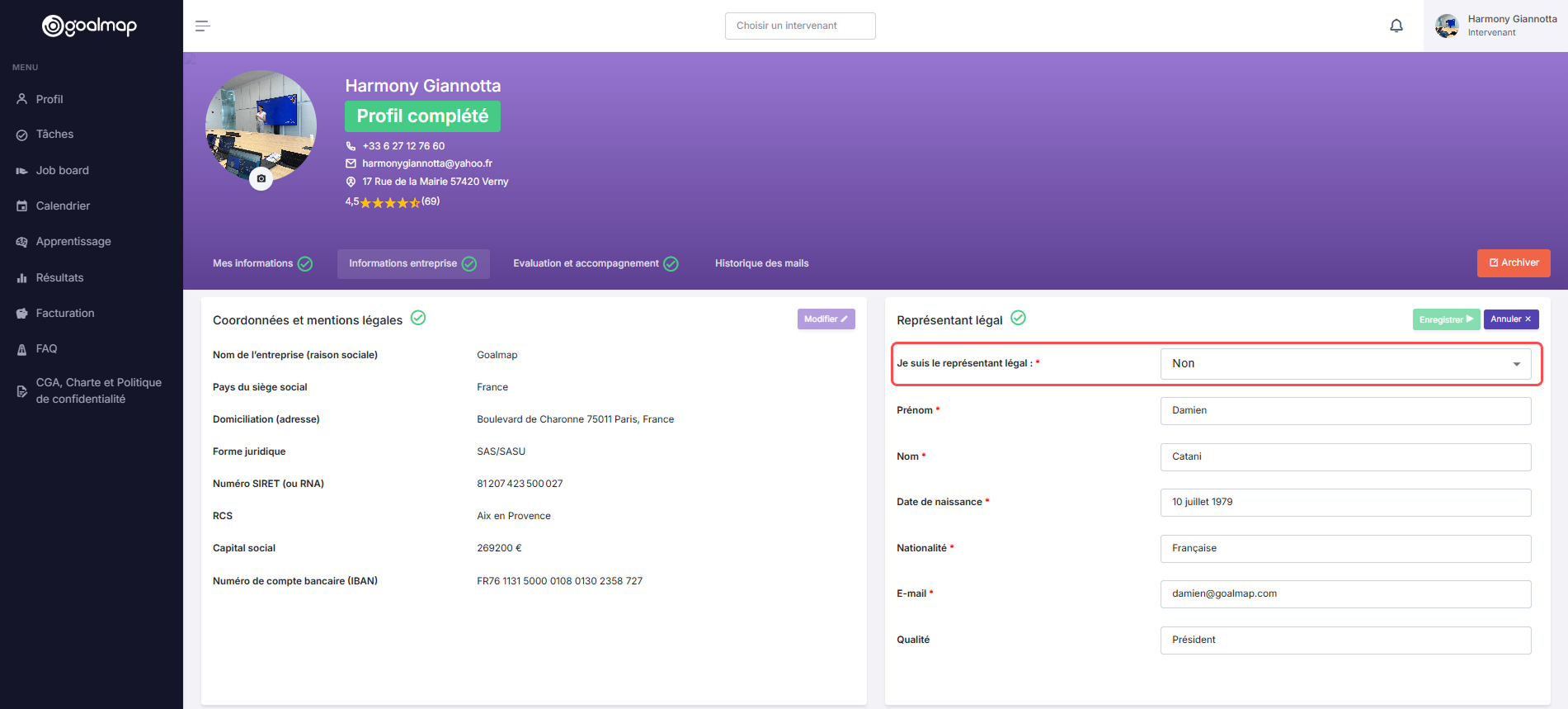1568x709 pixels.
Task: Click the goalmap logo
Action: point(89,26)
